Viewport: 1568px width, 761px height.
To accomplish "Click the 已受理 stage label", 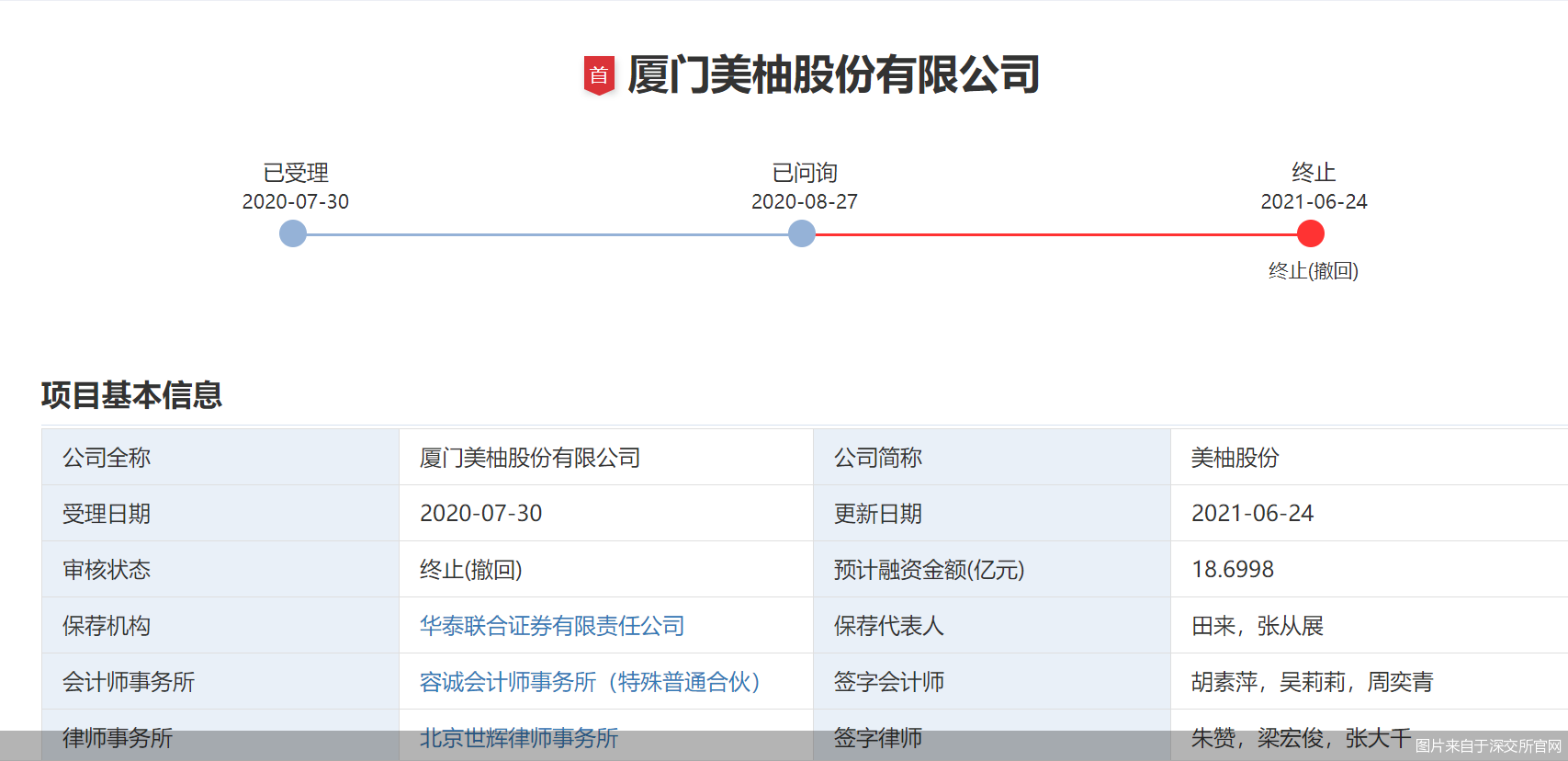I will tap(296, 173).
